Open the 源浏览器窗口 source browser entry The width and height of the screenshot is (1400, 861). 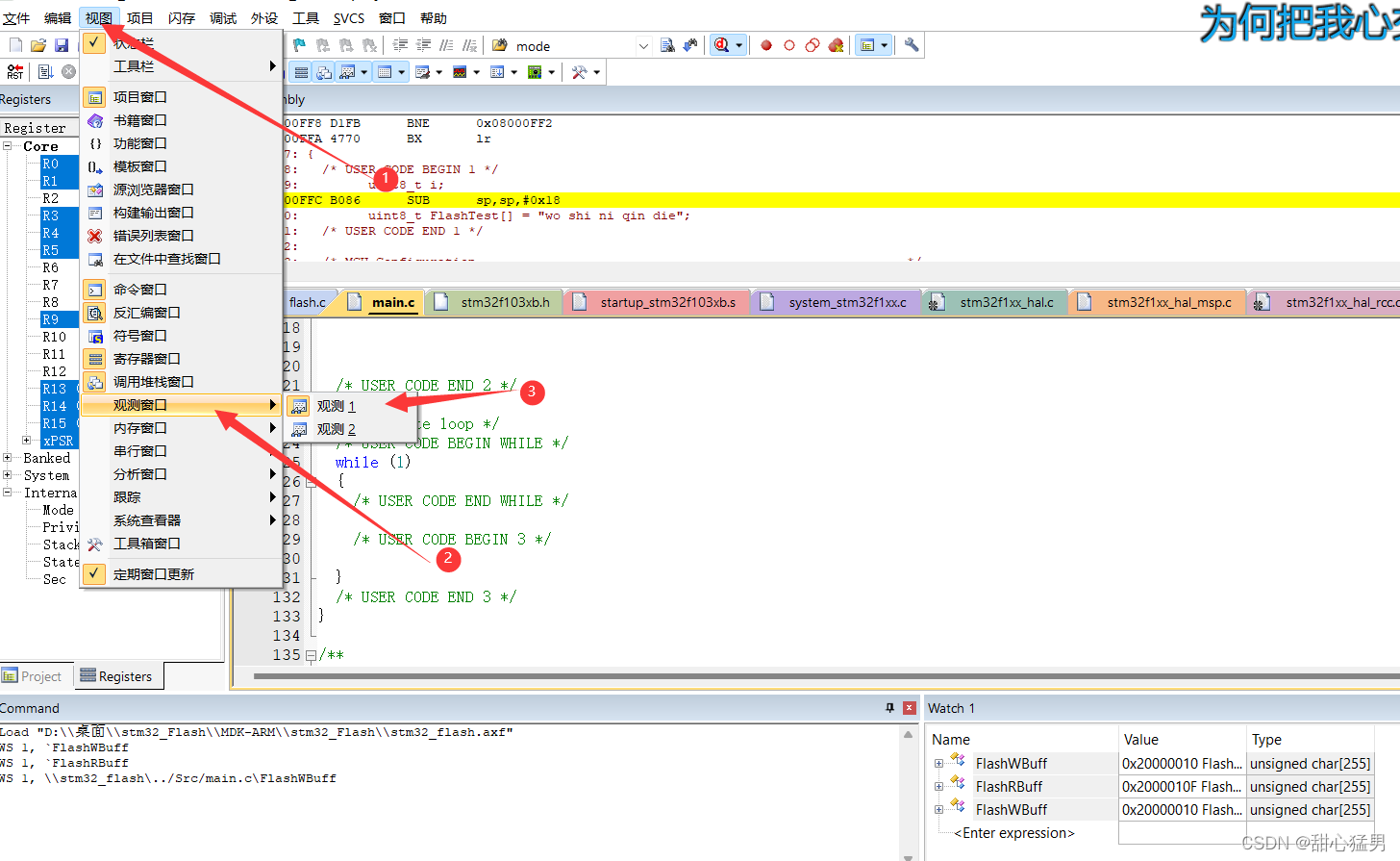181,190
